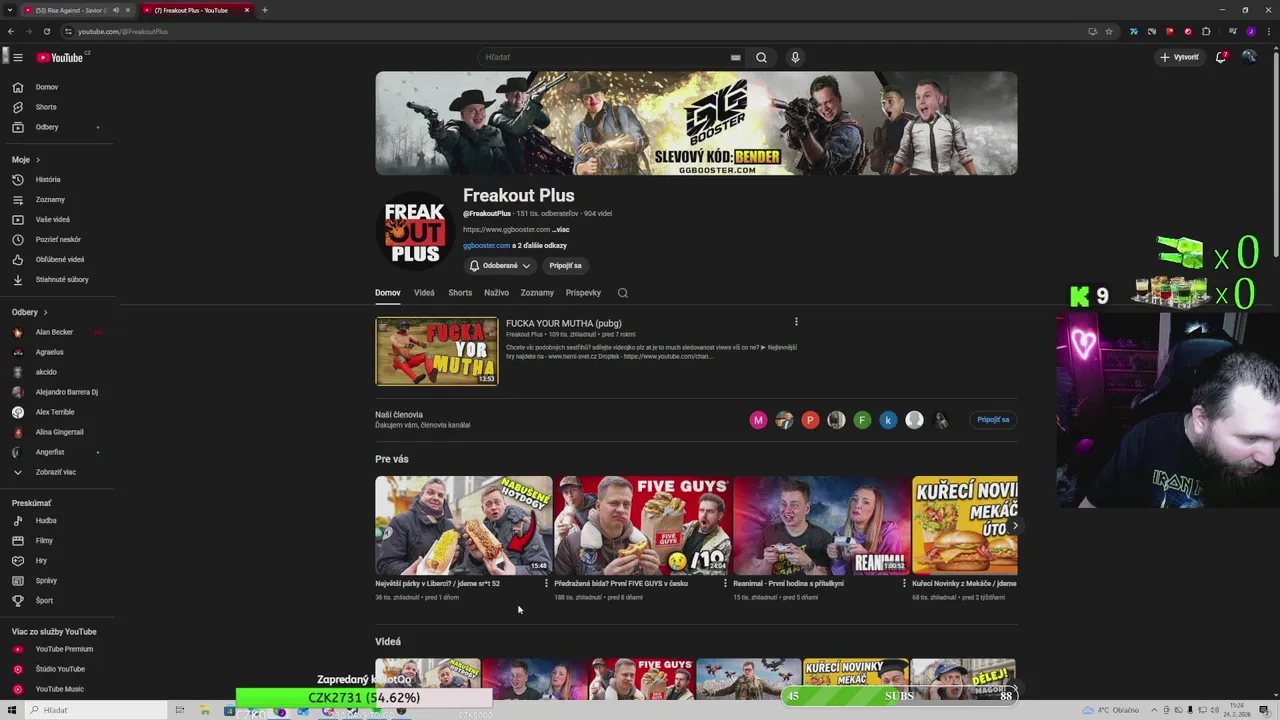Screen dimensions: 1280x720
Task: Open a new browser tab
Action: (x=265, y=10)
